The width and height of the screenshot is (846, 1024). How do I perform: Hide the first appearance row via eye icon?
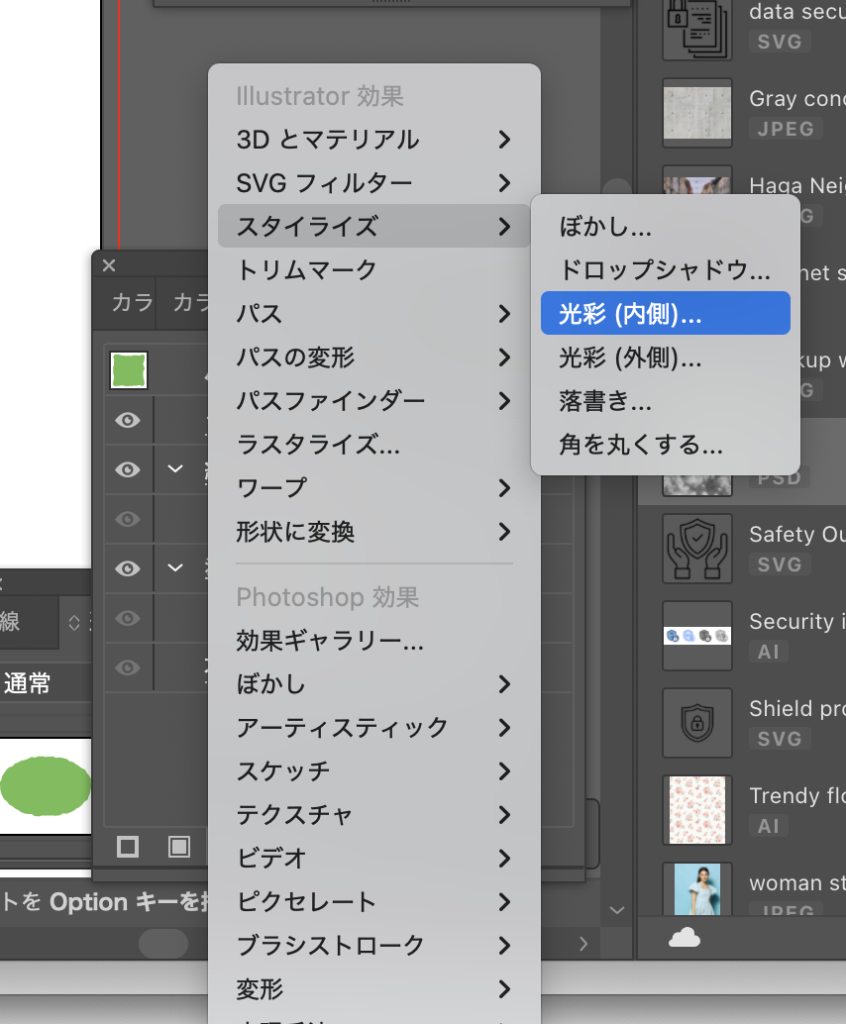pyautogui.click(x=128, y=421)
